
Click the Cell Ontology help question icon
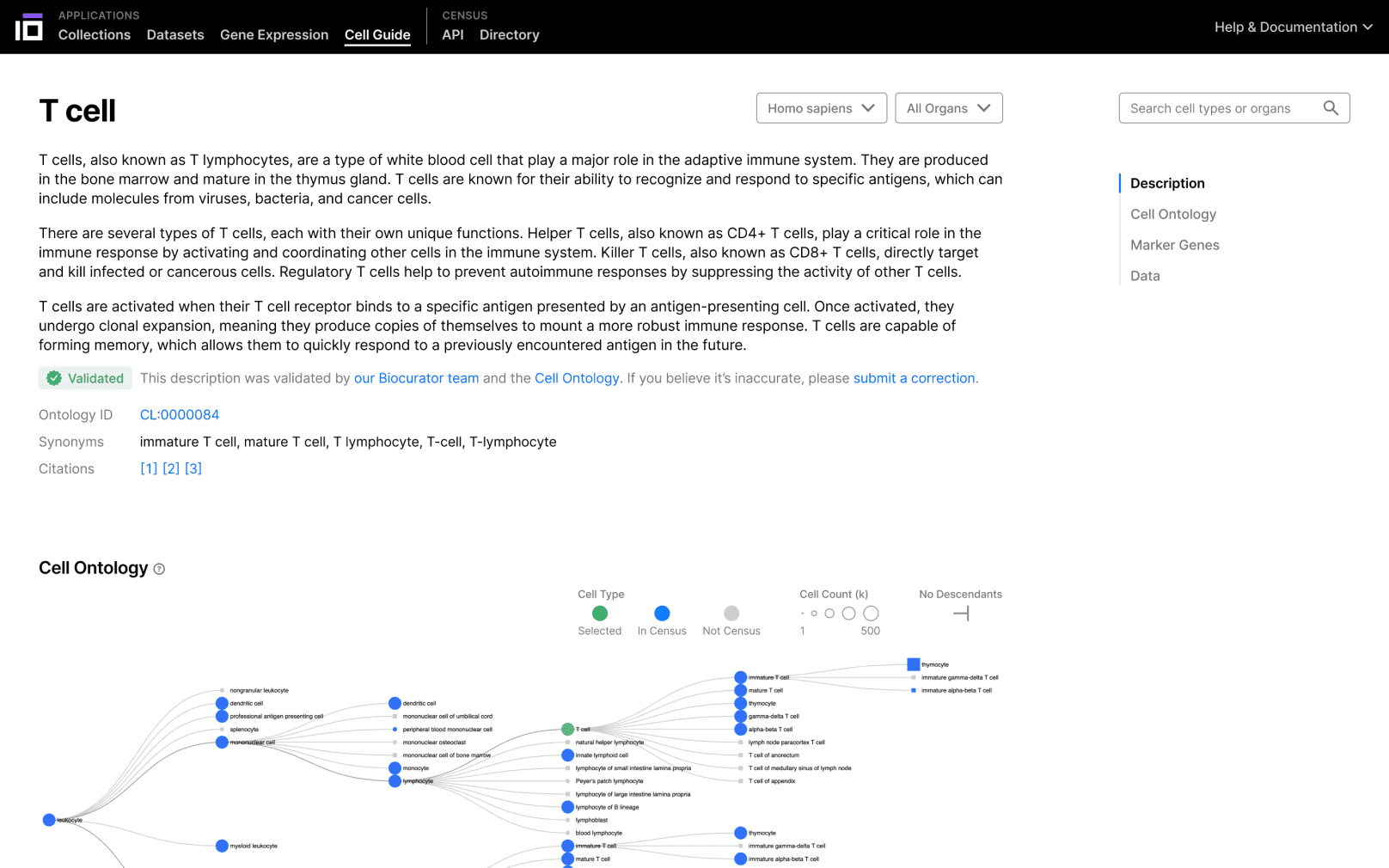[x=159, y=569]
